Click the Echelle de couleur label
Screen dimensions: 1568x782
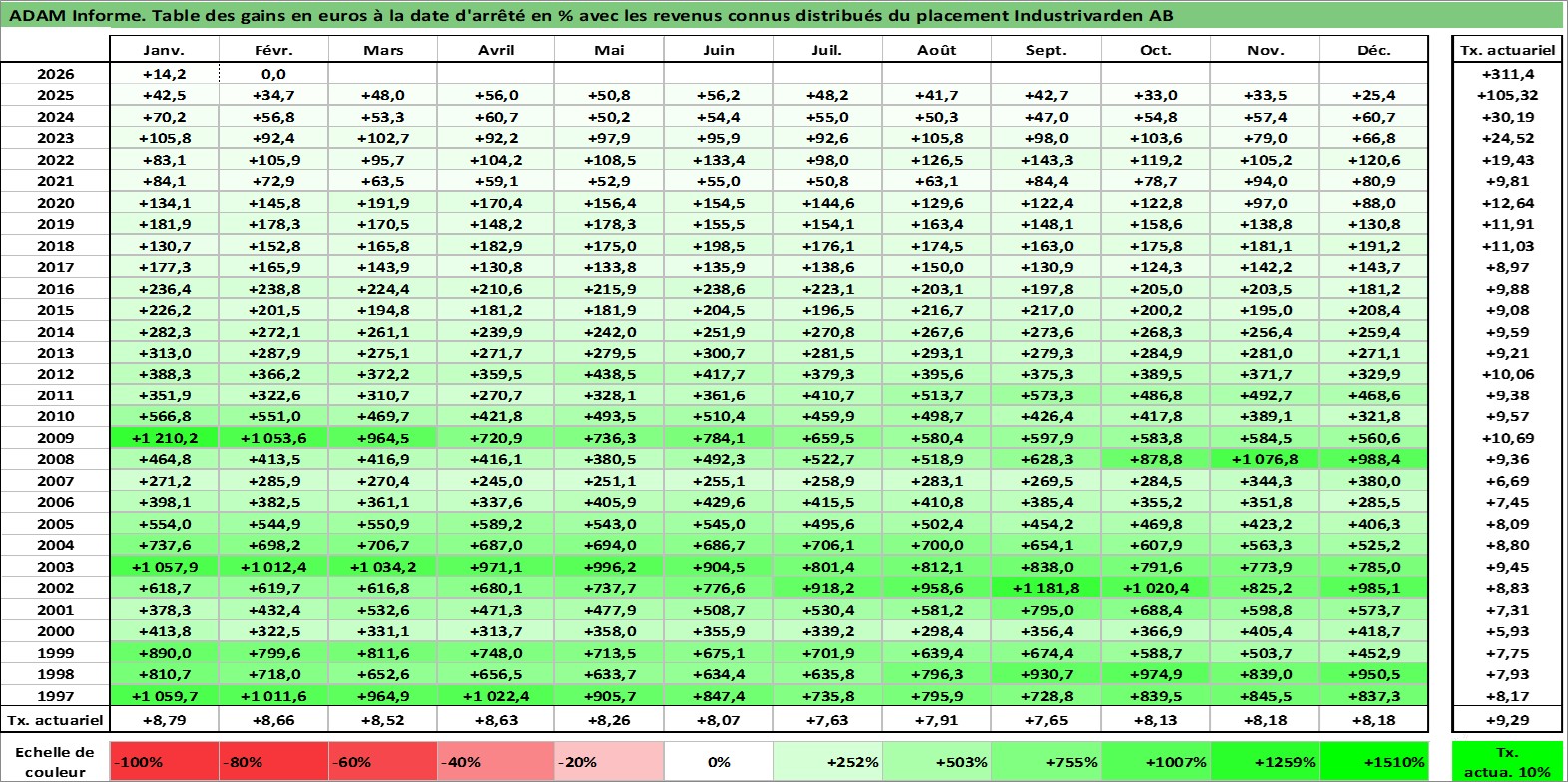(55, 761)
